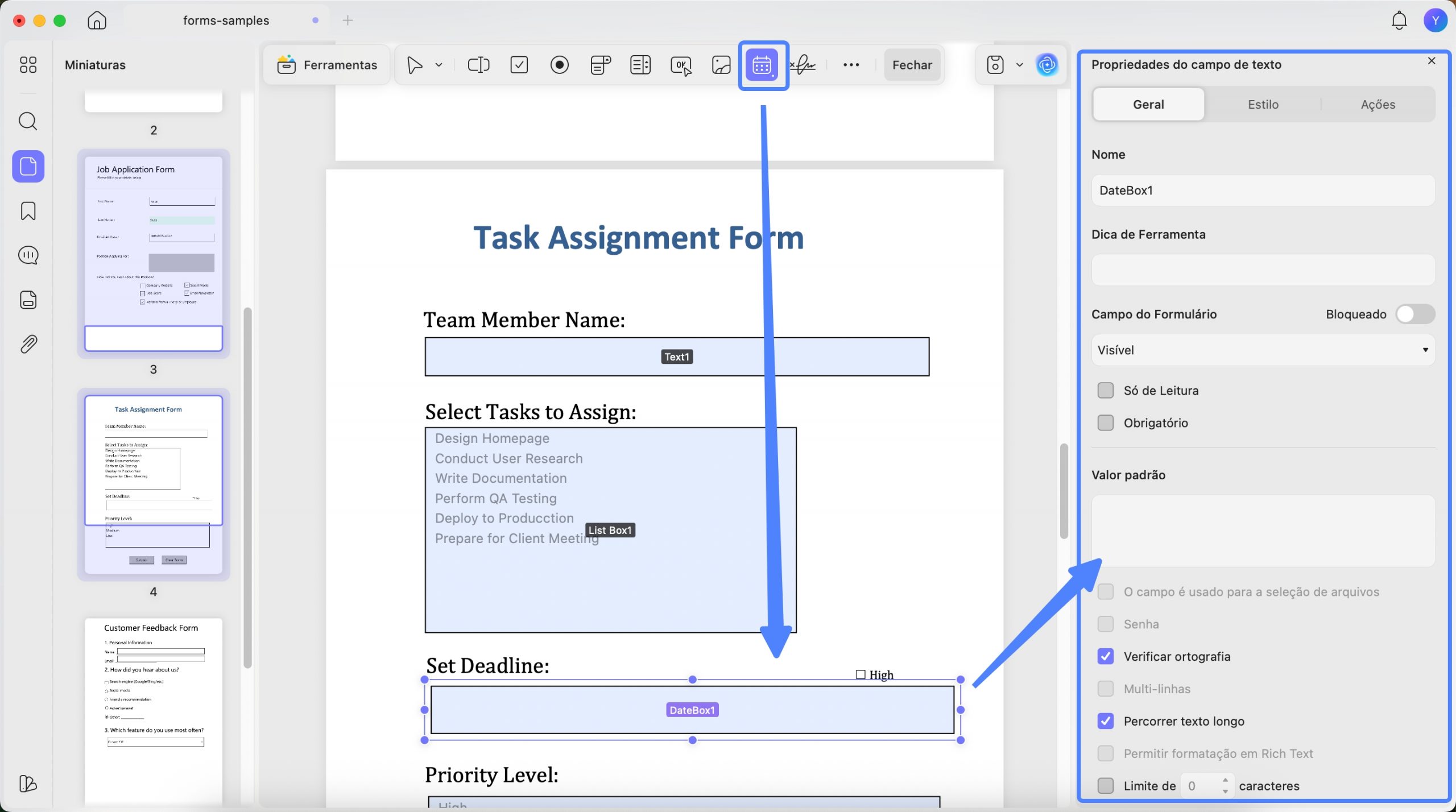This screenshot has height=812, width=1456.
Task: Check the Obrigatório checkbox
Action: pyautogui.click(x=1105, y=423)
